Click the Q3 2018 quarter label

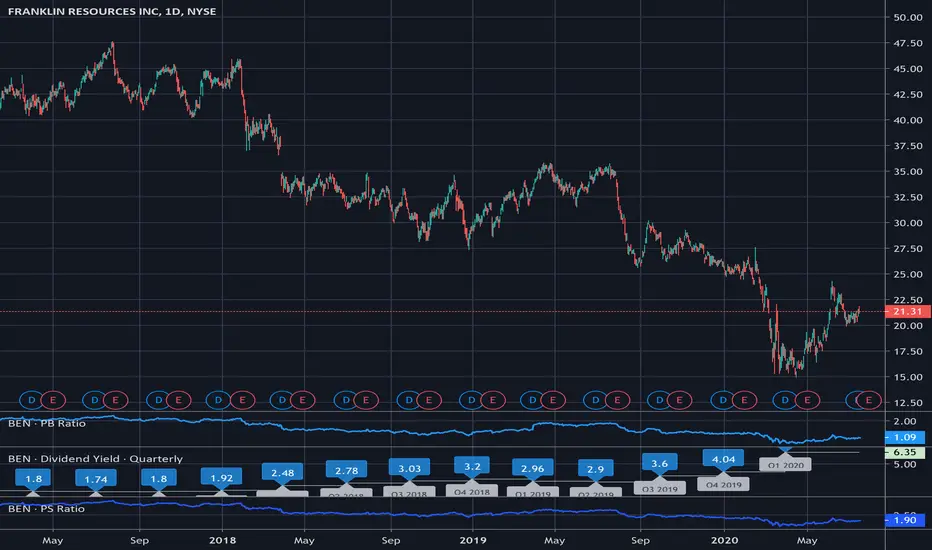[409, 493]
